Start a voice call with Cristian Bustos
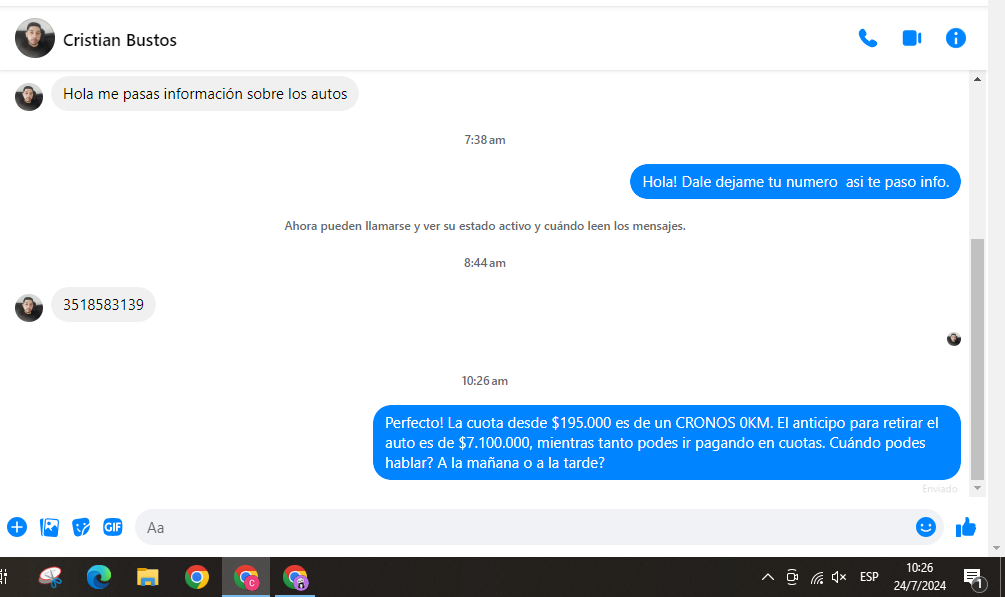This screenshot has height=597, width=1005. [868, 38]
